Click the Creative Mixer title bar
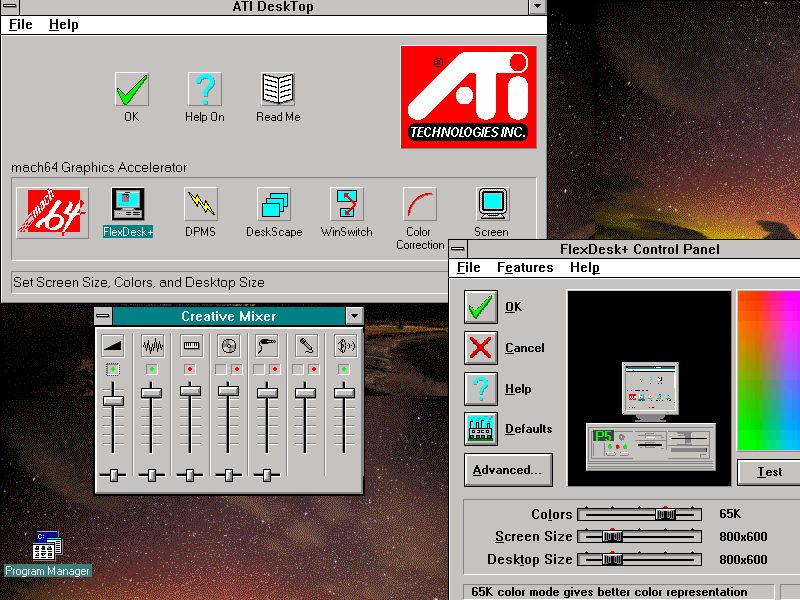The image size is (800, 600). coord(229,316)
